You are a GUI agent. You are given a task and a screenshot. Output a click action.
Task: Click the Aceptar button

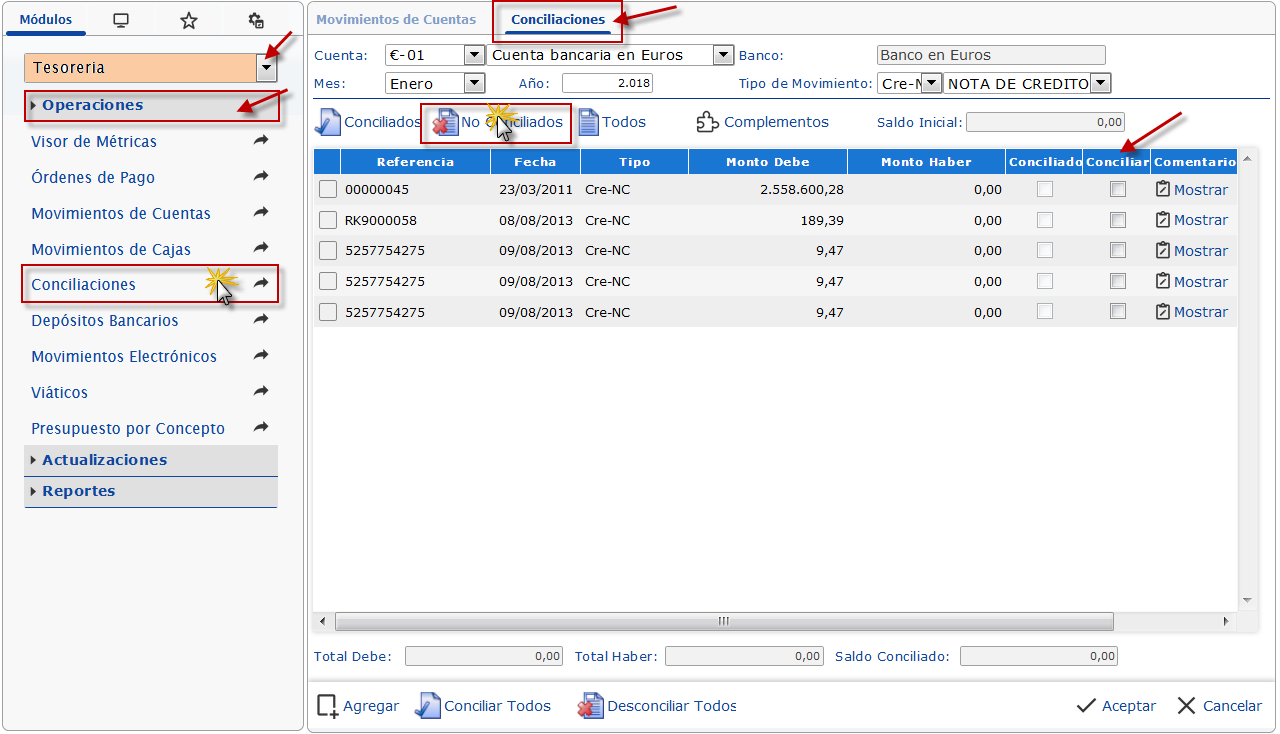pos(1116,706)
